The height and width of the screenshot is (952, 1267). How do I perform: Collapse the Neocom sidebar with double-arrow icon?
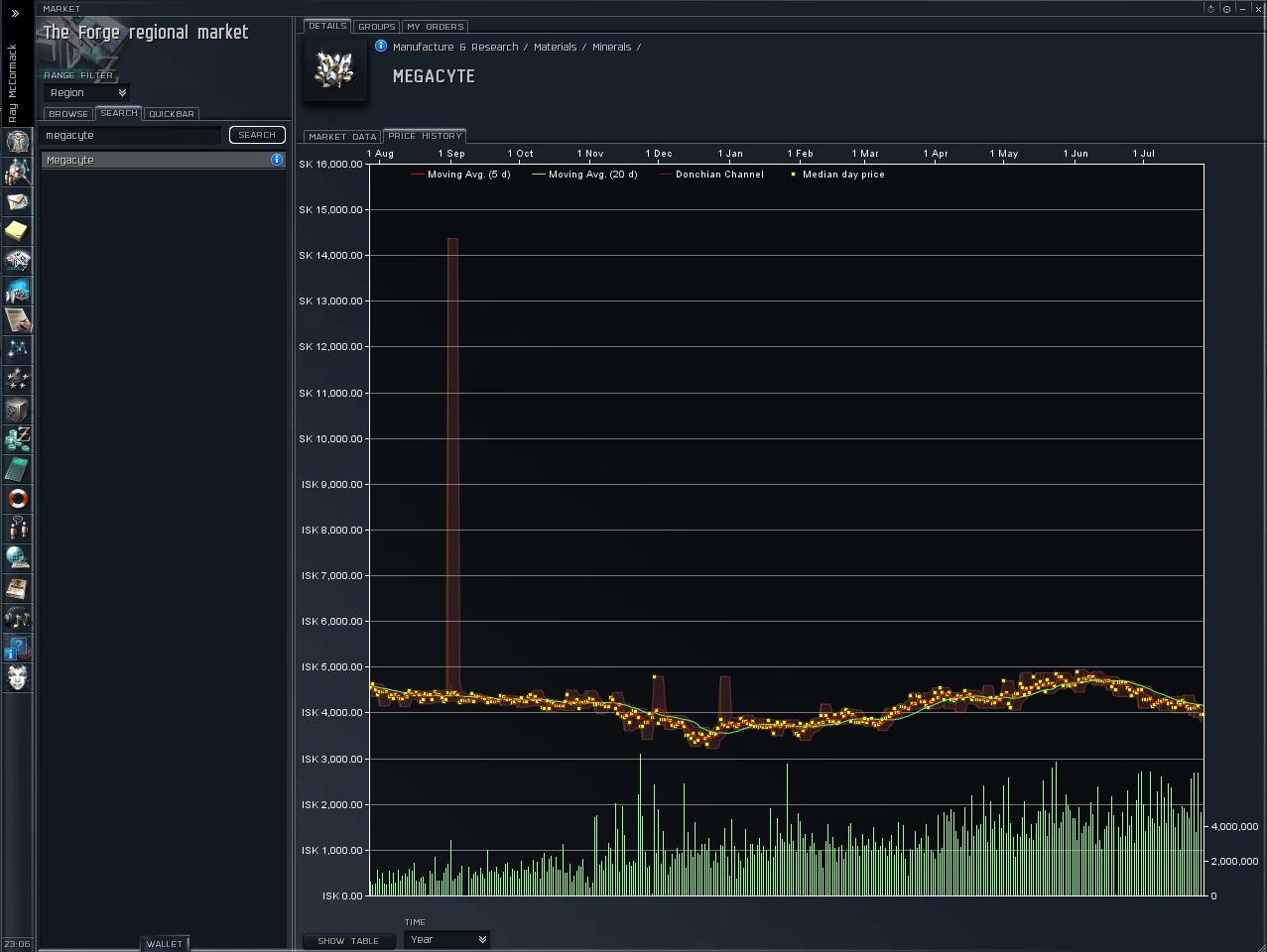(15, 13)
